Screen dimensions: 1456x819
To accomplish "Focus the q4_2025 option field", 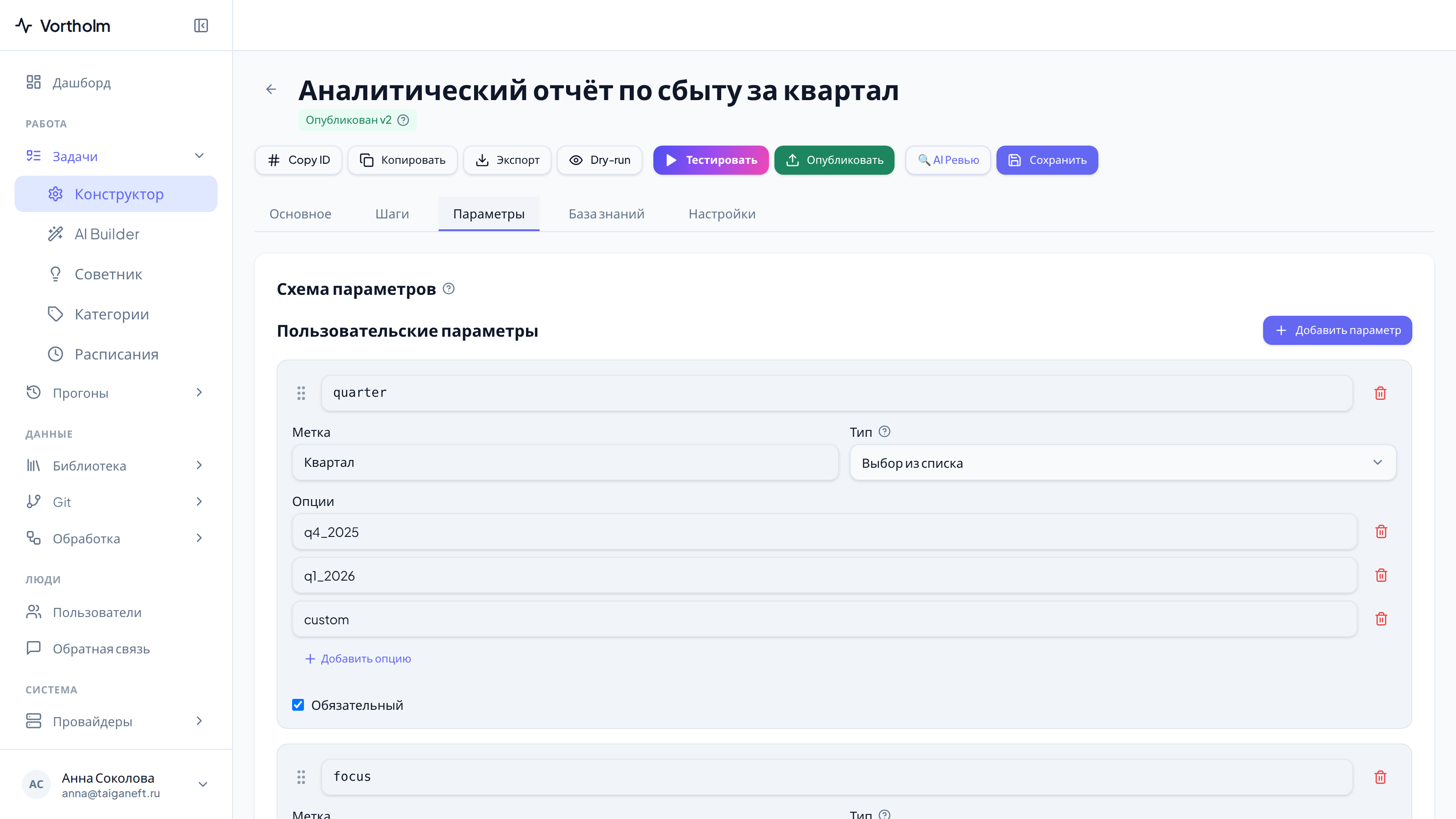I will tap(824, 532).
